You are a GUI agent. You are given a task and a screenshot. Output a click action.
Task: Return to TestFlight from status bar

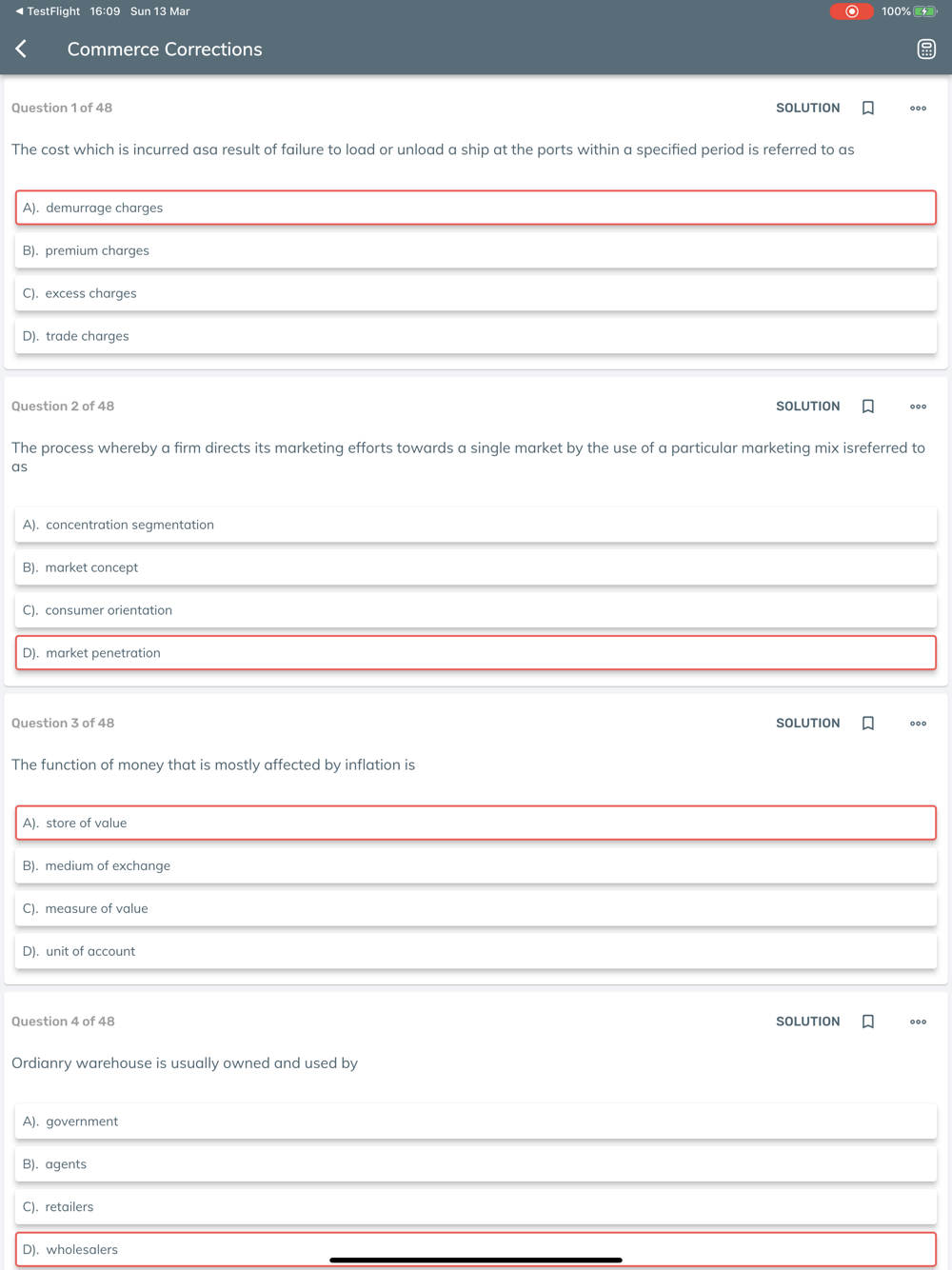point(48,11)
